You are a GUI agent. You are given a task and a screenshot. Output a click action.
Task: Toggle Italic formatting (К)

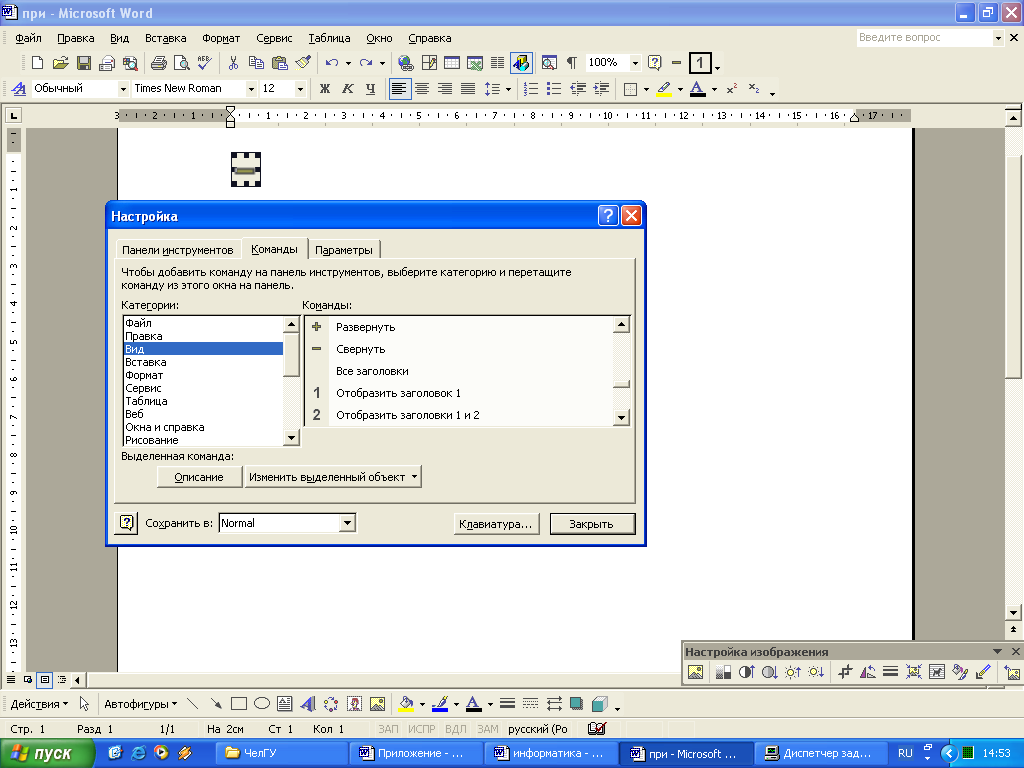pyautogui.click(x=347, y=89)
